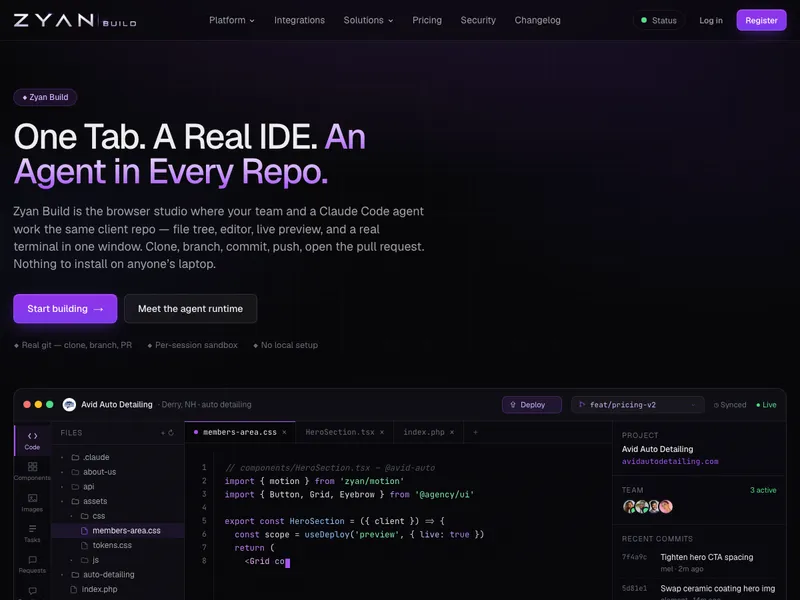Click the Avid Auto Detailing project logo avatar
Screen dimensions: 800x600
pos(69,405)
